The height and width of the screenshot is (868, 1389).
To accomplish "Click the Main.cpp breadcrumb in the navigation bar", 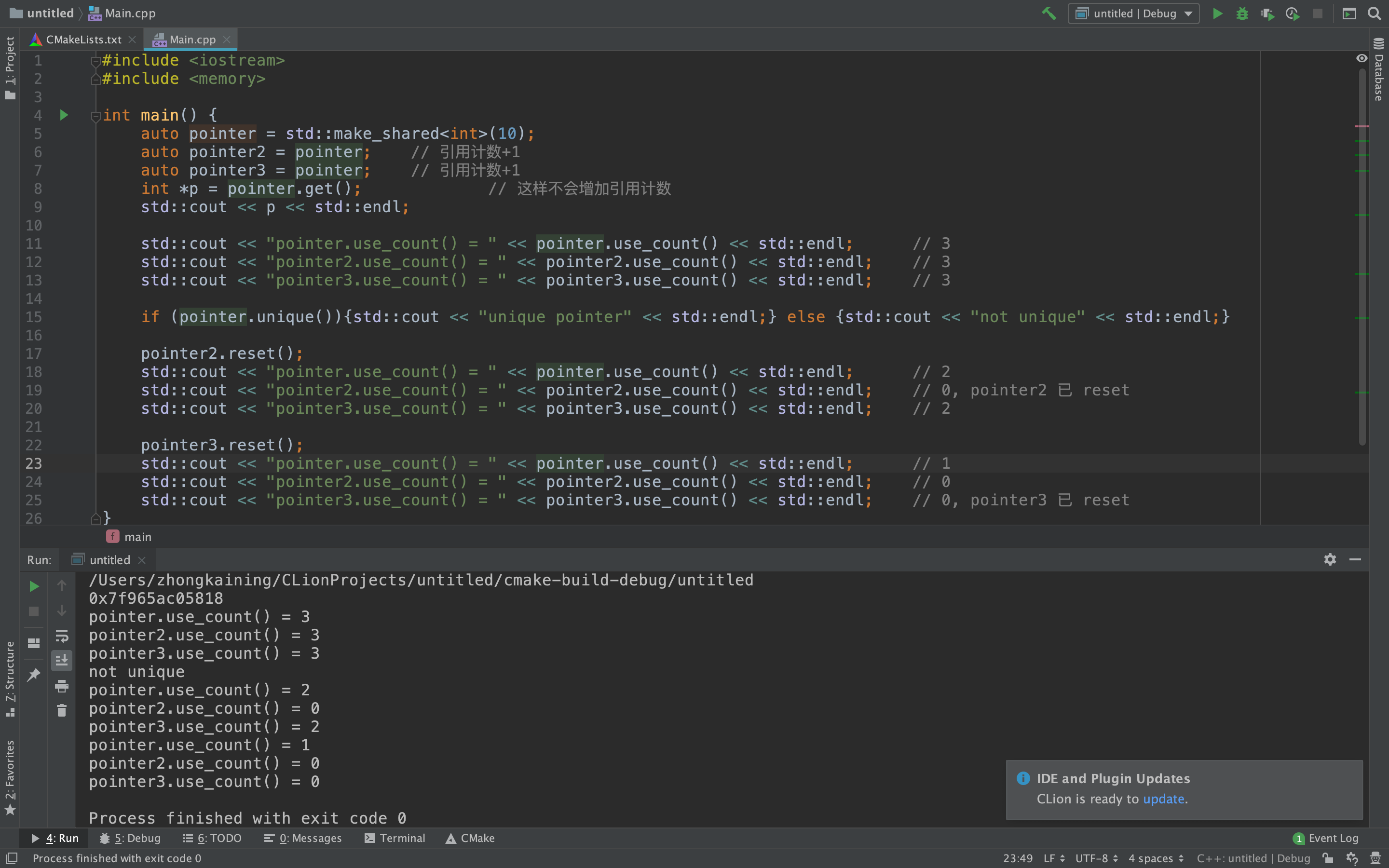I will click(x=122, y=13).
